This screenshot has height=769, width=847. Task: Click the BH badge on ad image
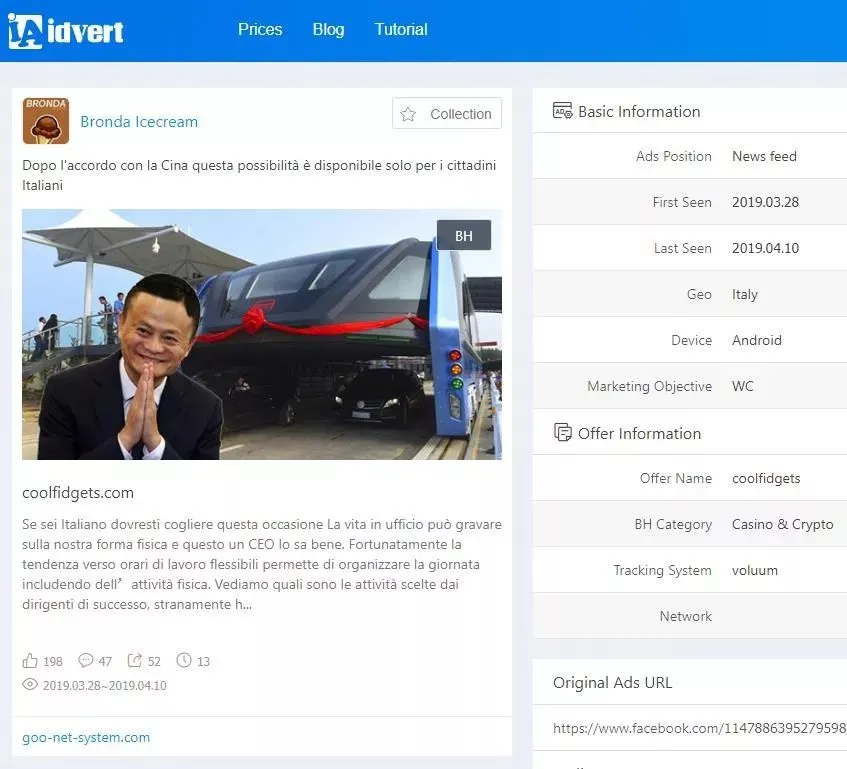(464, 235)
